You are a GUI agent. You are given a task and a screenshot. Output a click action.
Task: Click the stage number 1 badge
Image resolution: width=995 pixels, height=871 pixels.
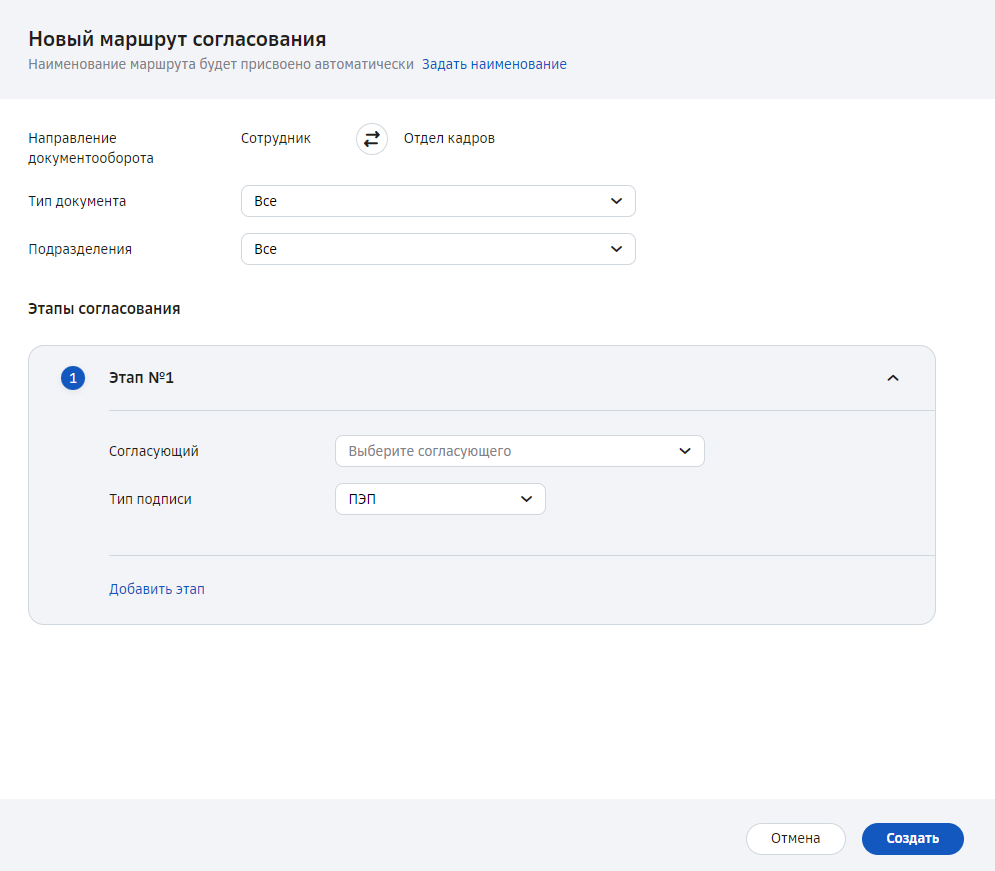click(73, 378)
